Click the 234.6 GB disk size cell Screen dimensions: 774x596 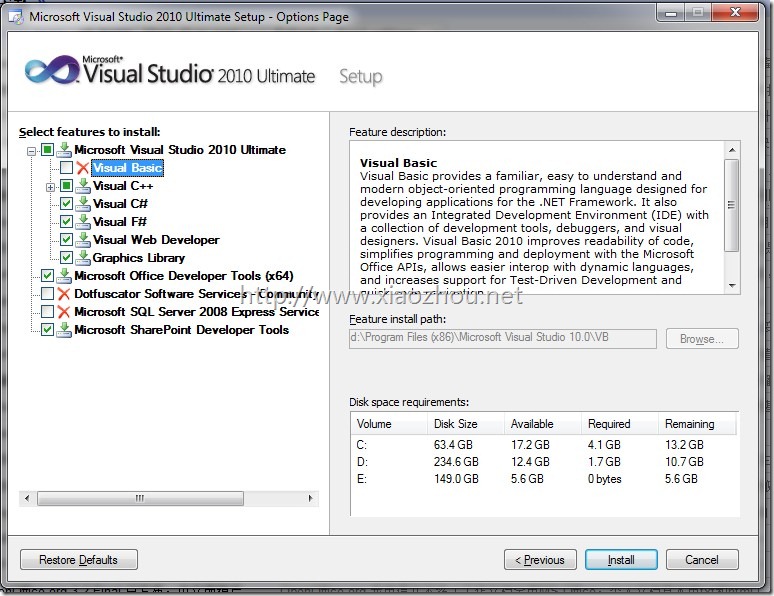[x=456, y=462]
